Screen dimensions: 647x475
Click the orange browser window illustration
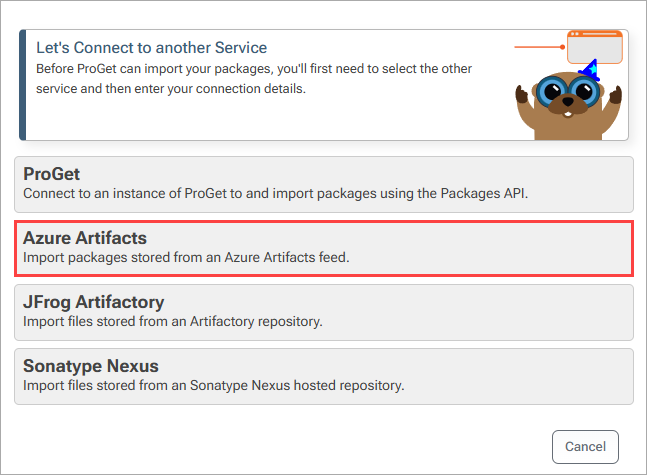[595, 47]
